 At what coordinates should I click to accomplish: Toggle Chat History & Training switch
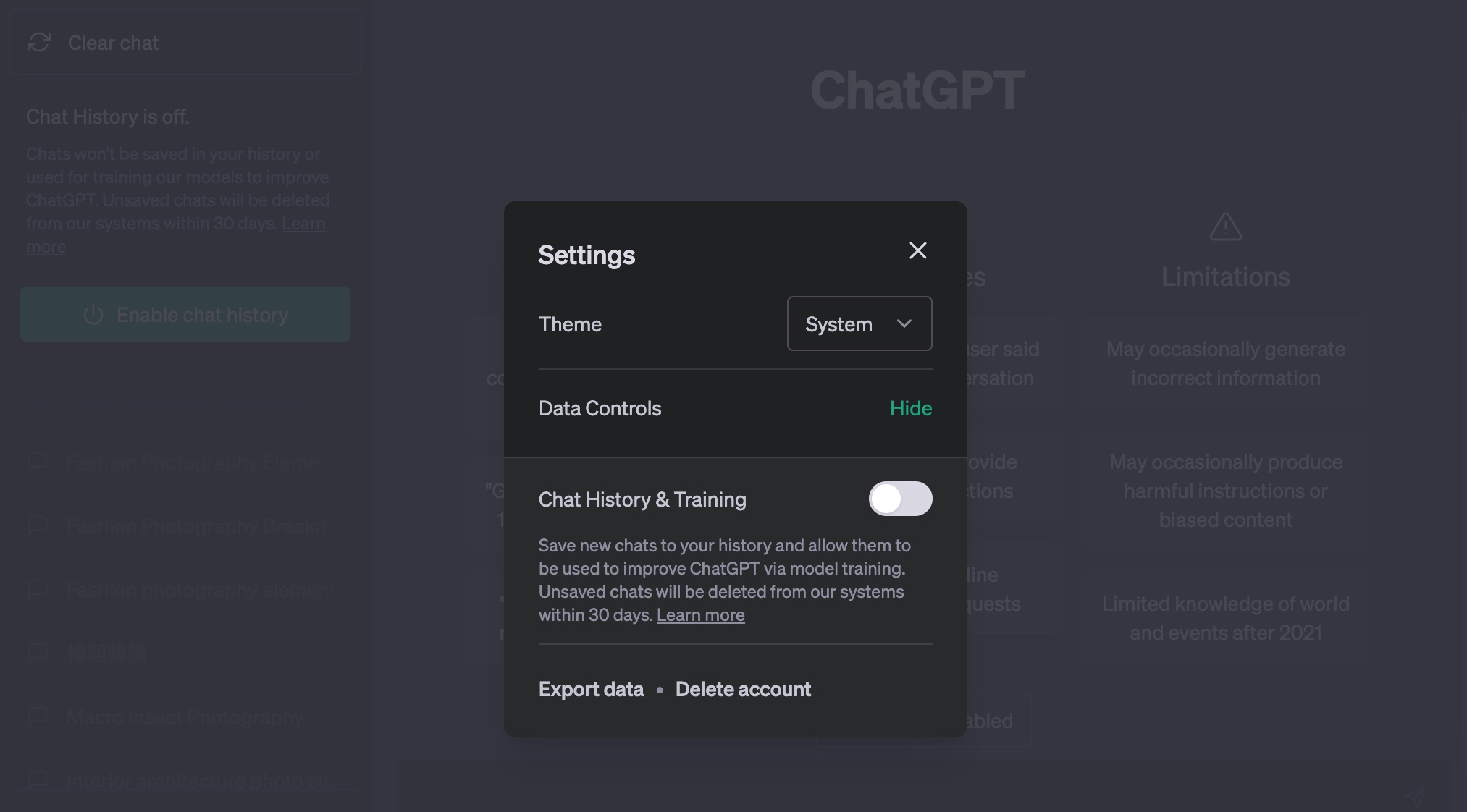point(900,499)
